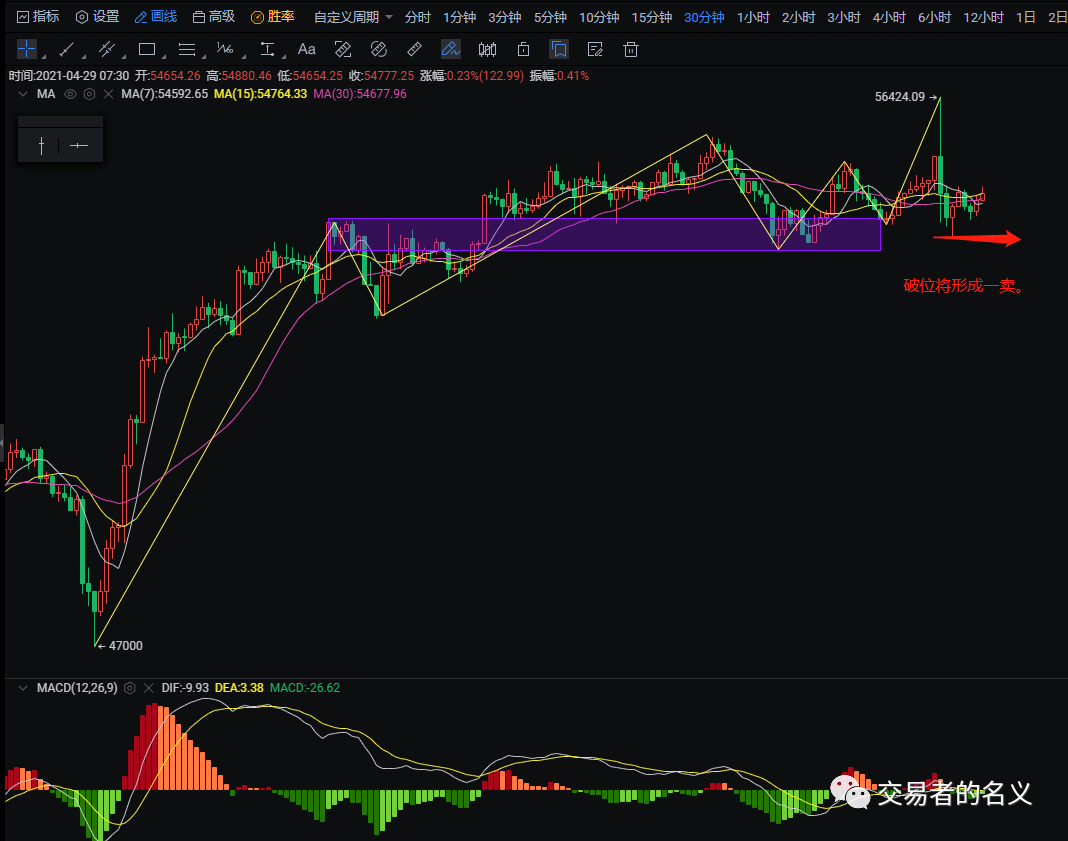Viewport: 1068px width, 841px height.
Task: Switch to 6小时 timeframe
Action: [x=934, y=17]
